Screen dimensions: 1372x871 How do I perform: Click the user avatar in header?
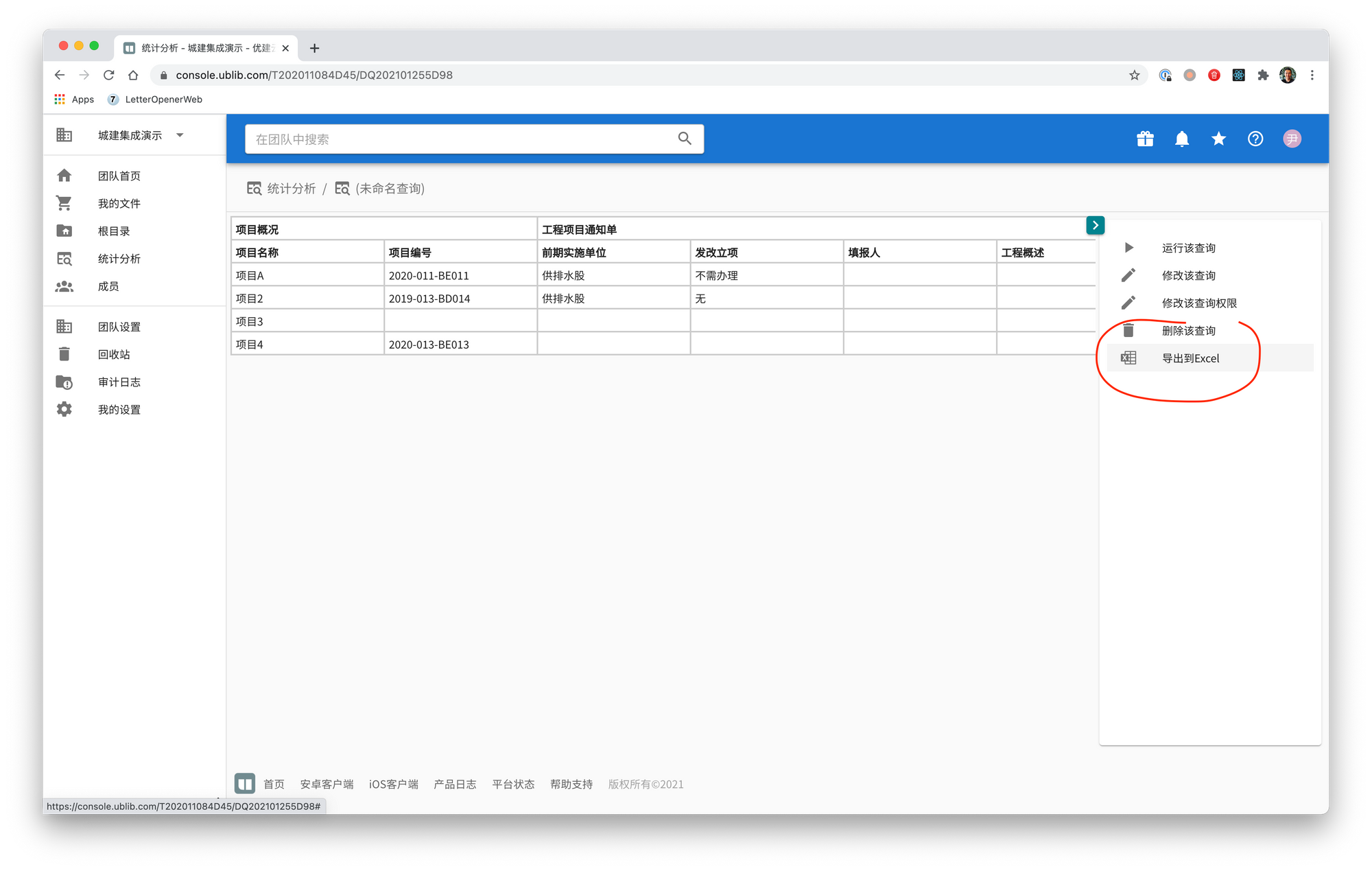[x=1292, y=139]
